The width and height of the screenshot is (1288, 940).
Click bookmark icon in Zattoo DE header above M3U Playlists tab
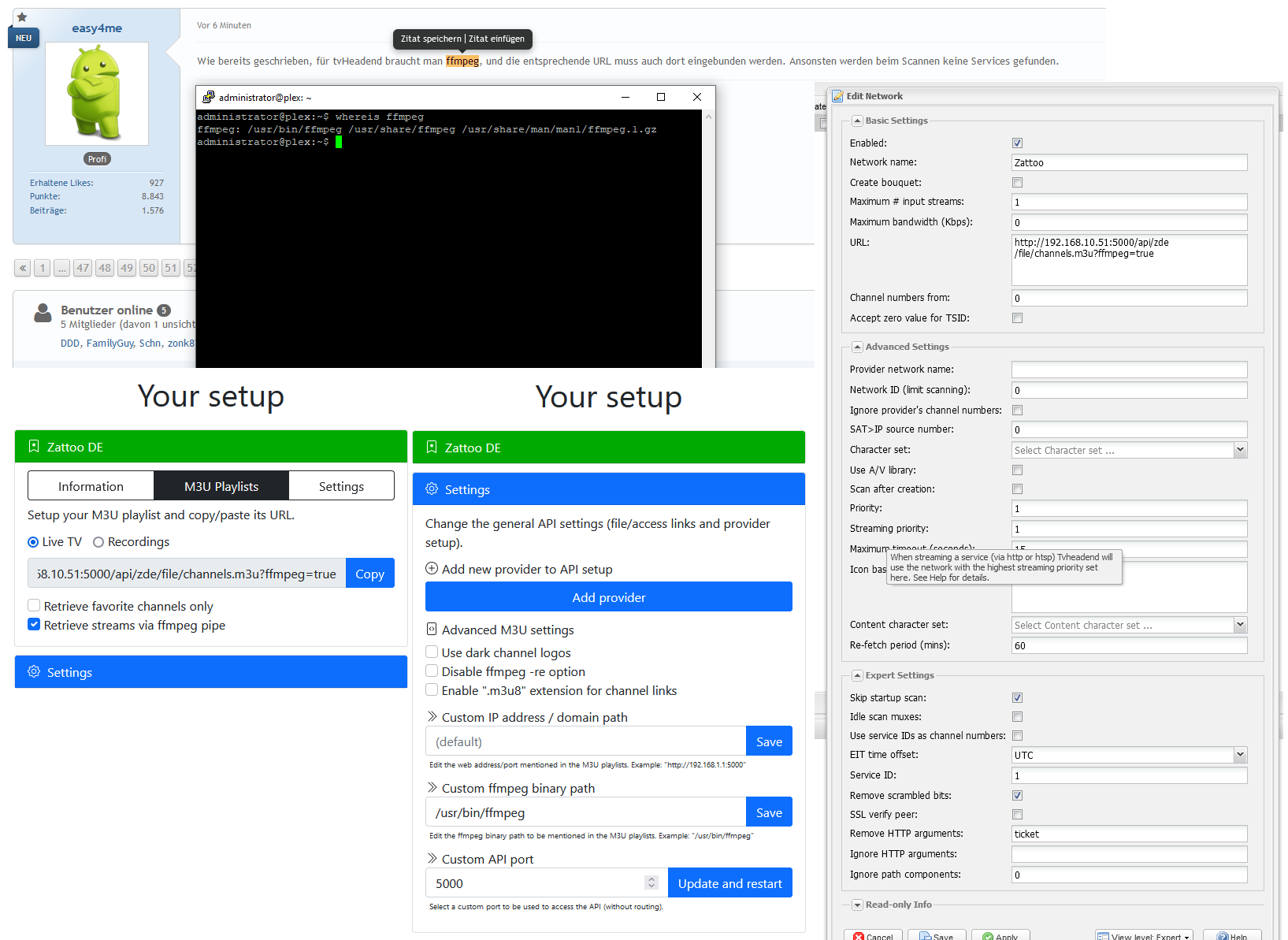pos(34,447)
